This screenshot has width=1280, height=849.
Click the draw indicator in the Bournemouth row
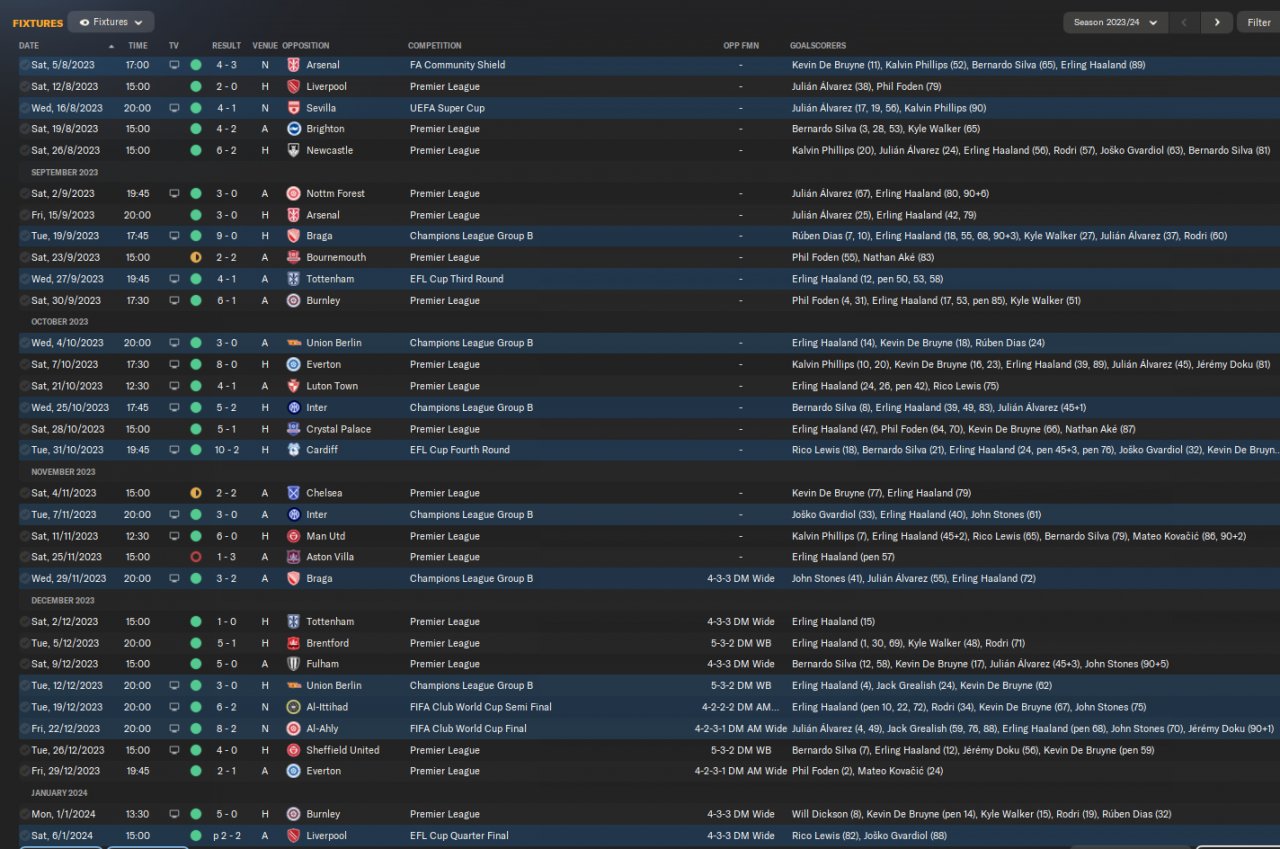(196, 257)
